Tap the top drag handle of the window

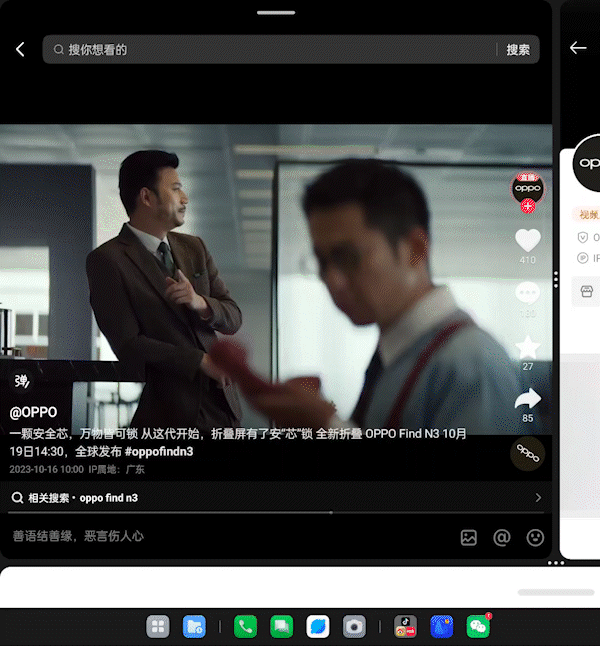point(276,13)
